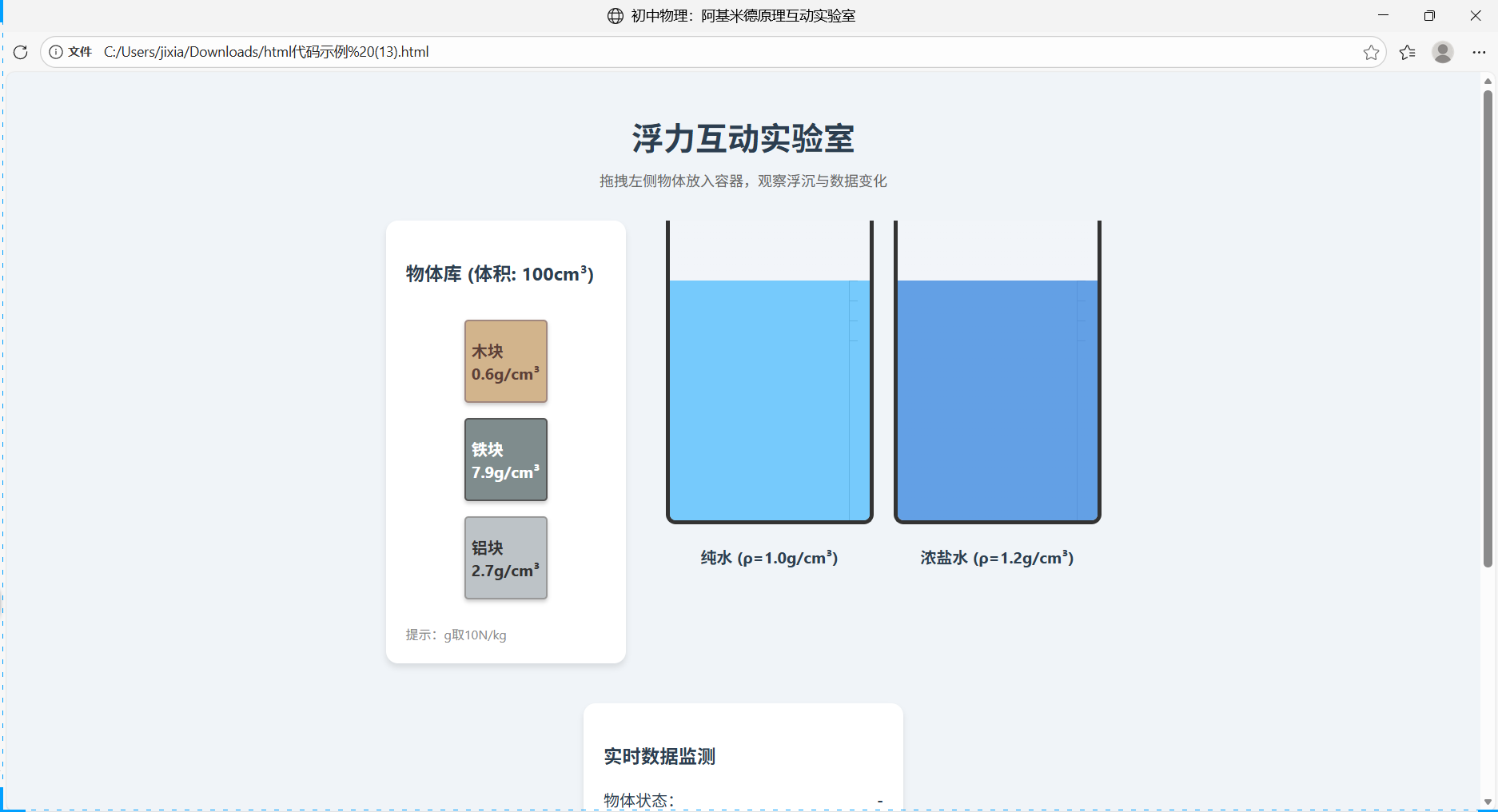The height and width of the screenshot is (812, 1498).
Task: Click the g取10N/kg hint text
Action: point(475,635)
